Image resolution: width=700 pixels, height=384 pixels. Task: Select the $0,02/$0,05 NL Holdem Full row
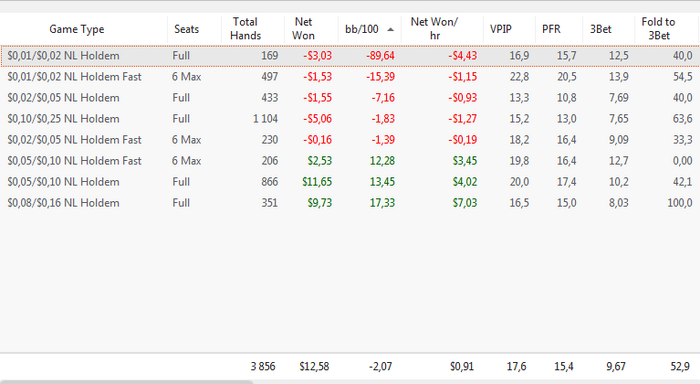pos(350,98)
